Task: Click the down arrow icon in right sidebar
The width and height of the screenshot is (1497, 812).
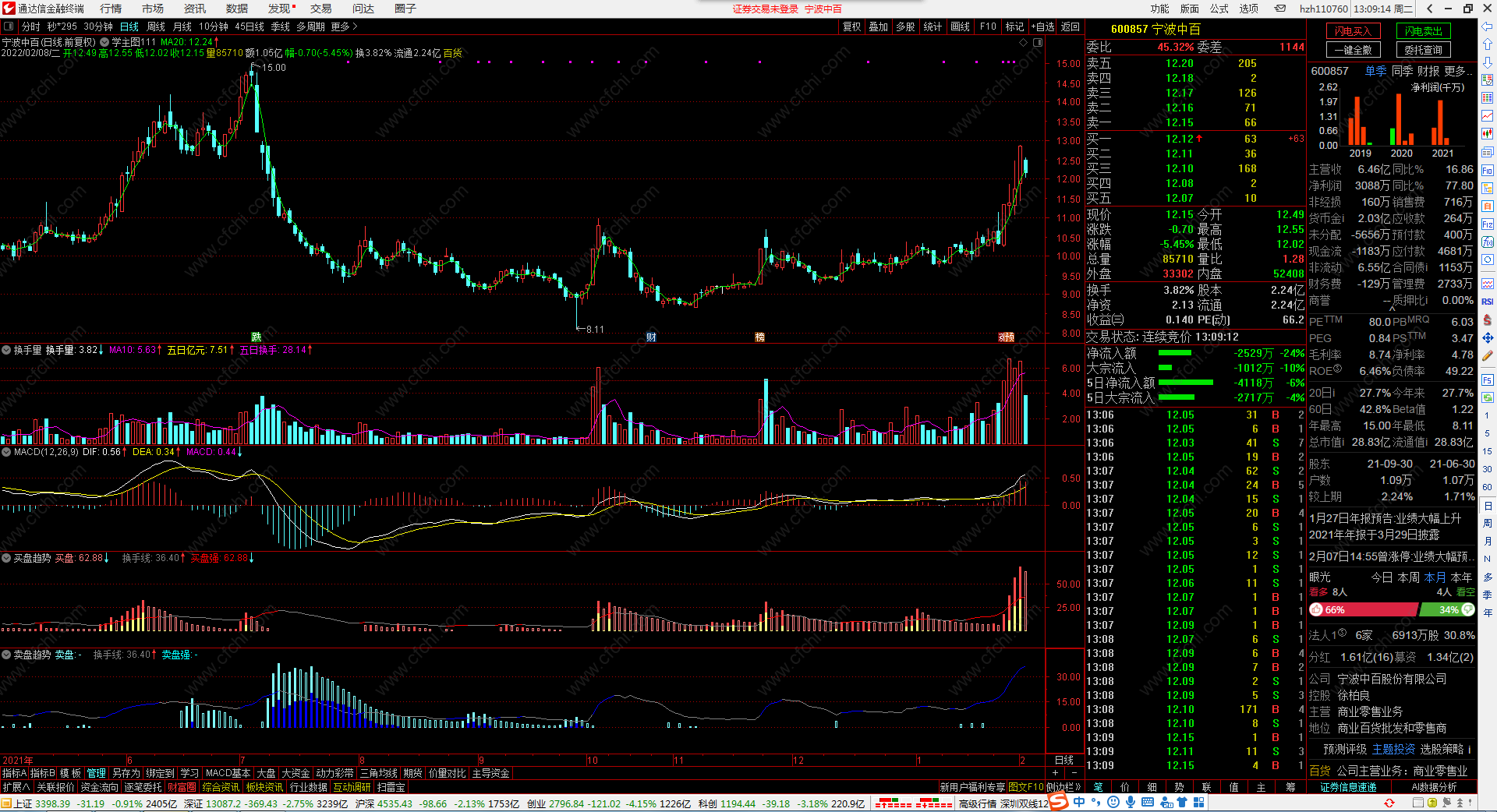Action: point(1487,62)
